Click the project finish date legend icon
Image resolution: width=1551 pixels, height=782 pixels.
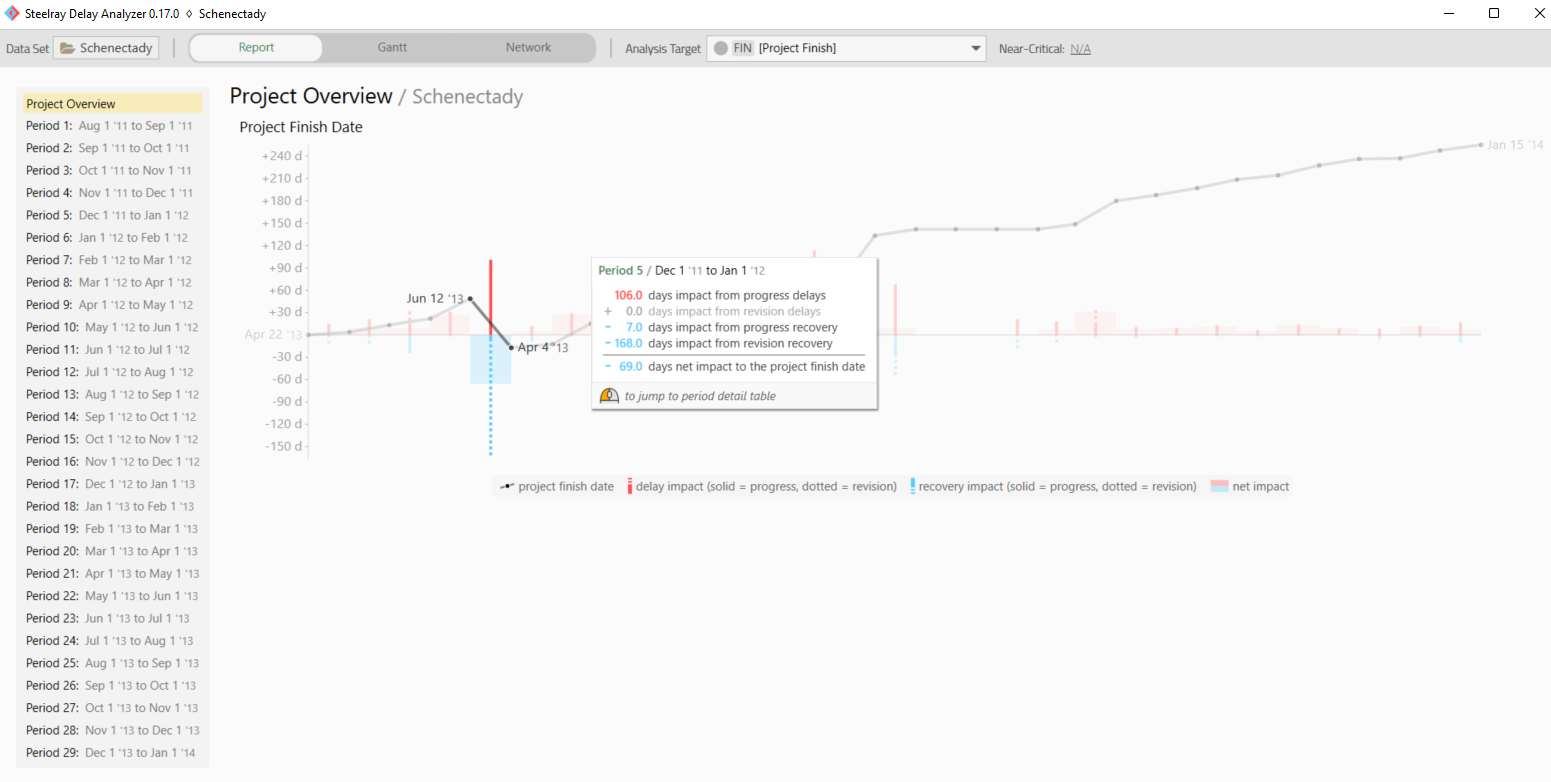[507, 487]
